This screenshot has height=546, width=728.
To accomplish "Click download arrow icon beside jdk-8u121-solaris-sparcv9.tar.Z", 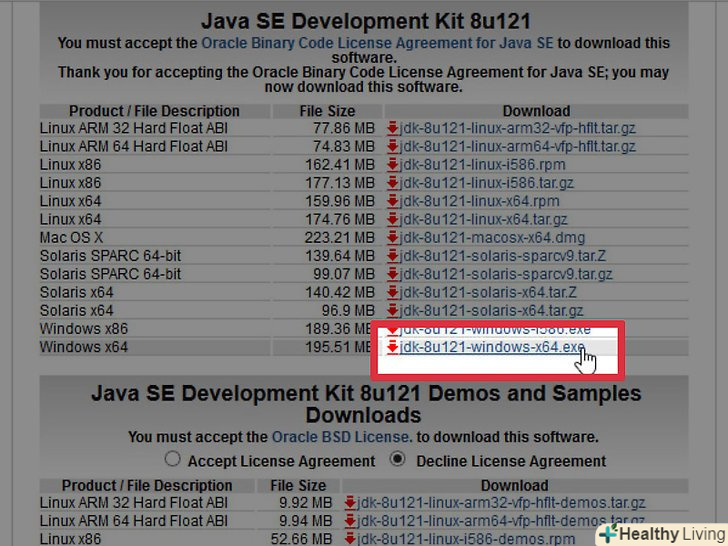I will 393,255.
